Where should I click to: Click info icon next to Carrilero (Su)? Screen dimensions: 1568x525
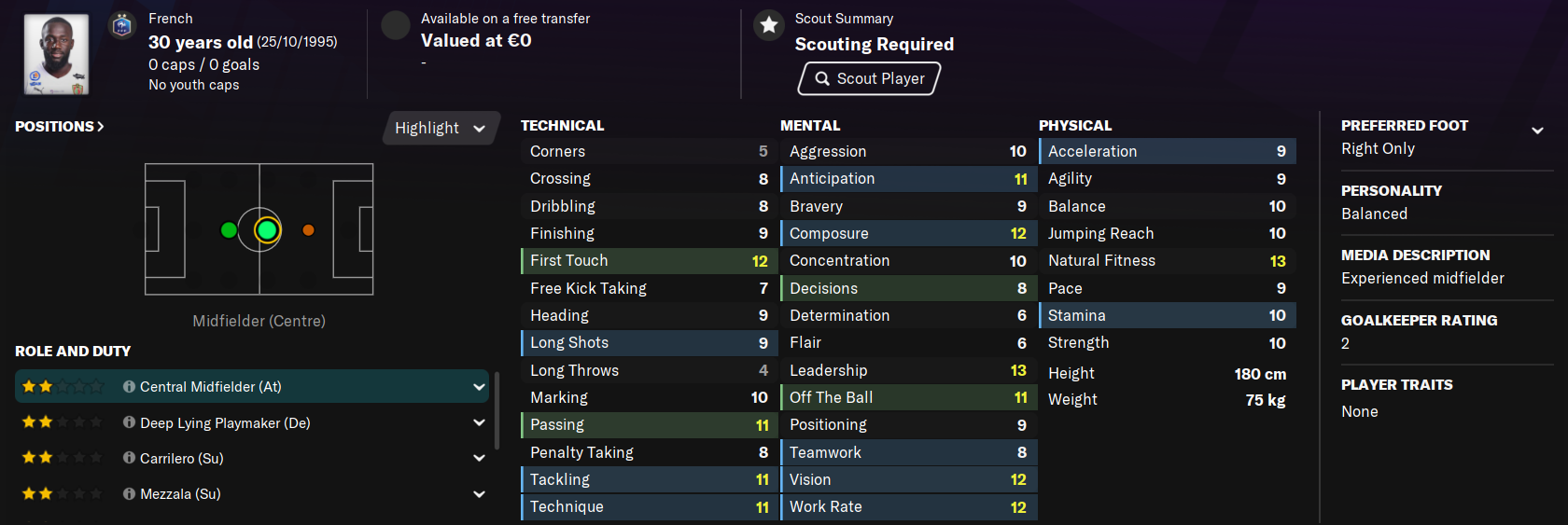coord(129,458)
